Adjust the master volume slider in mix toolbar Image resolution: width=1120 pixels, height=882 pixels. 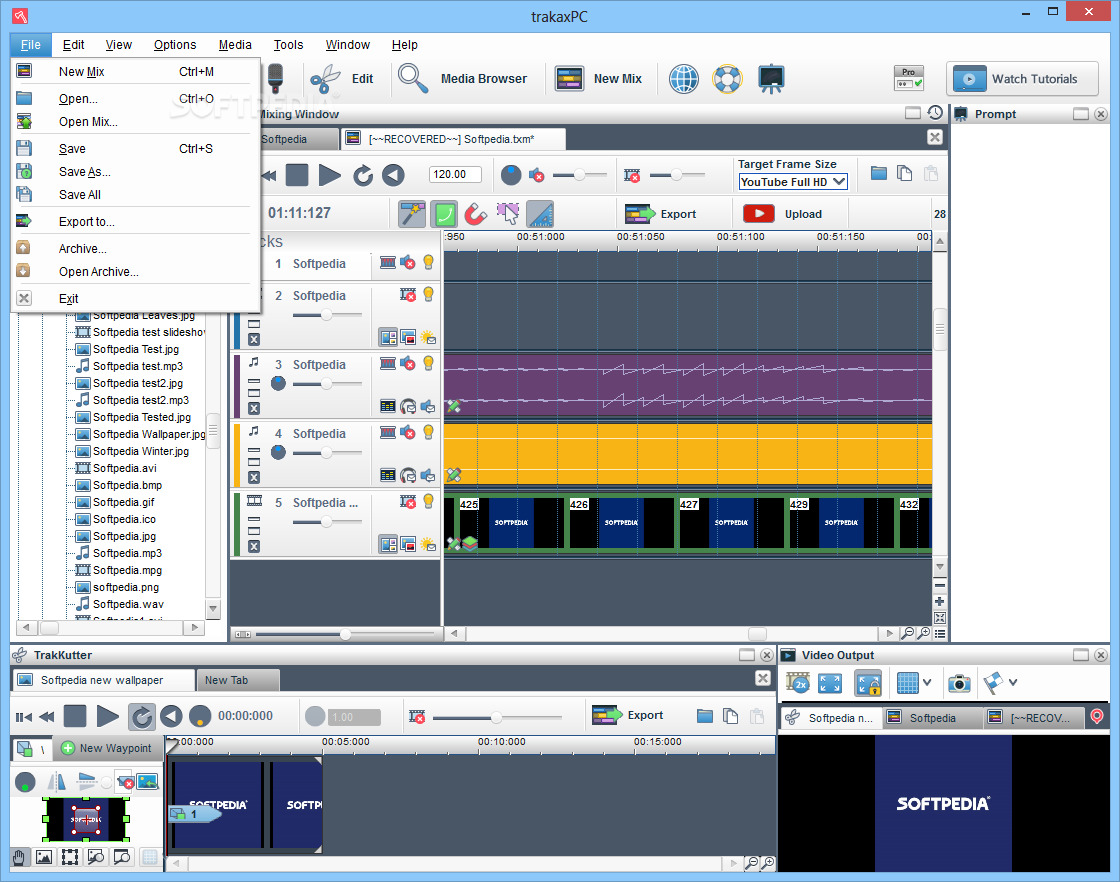click(579, 175)
